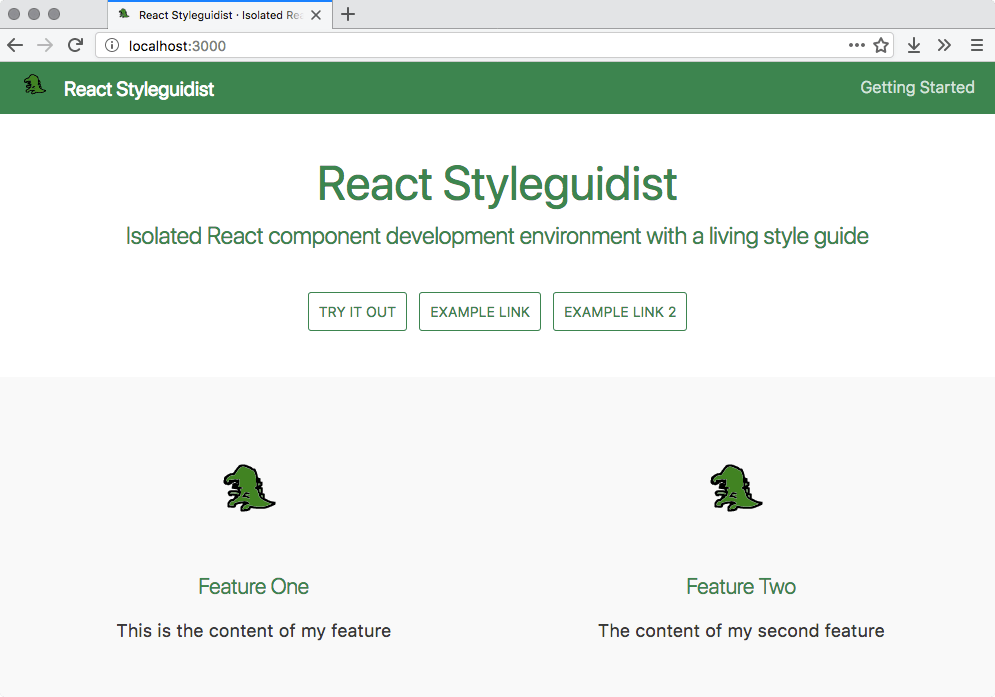Click the browser Back arrow

[x=15, y=45]
